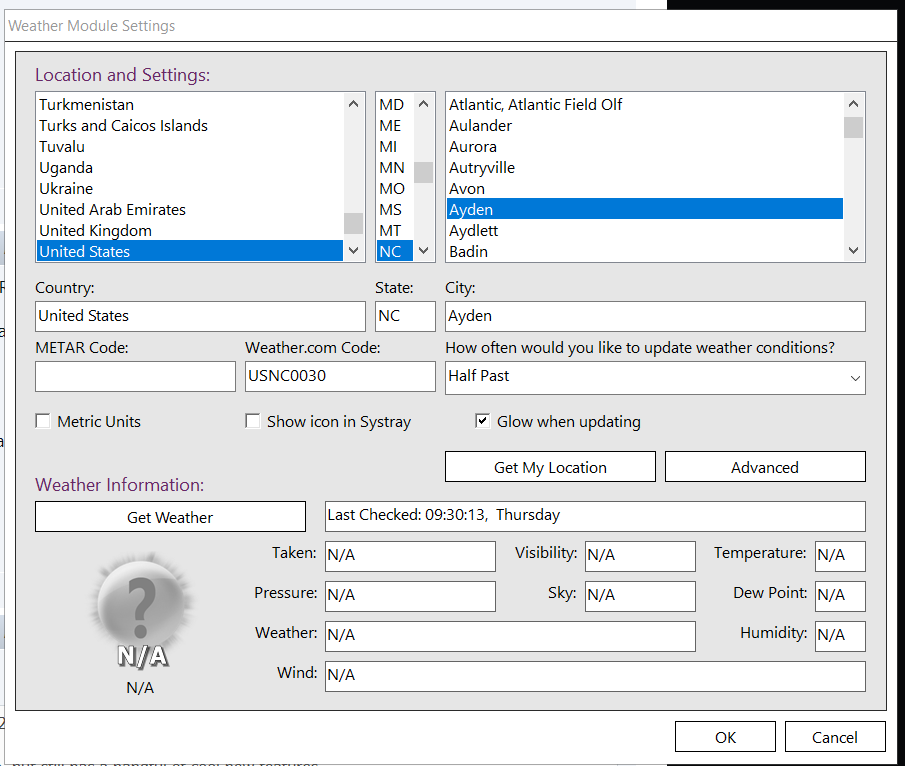Select Aurora in the city list
The width and height of the screenshot is (905, 766).
[x=473, y=147]
